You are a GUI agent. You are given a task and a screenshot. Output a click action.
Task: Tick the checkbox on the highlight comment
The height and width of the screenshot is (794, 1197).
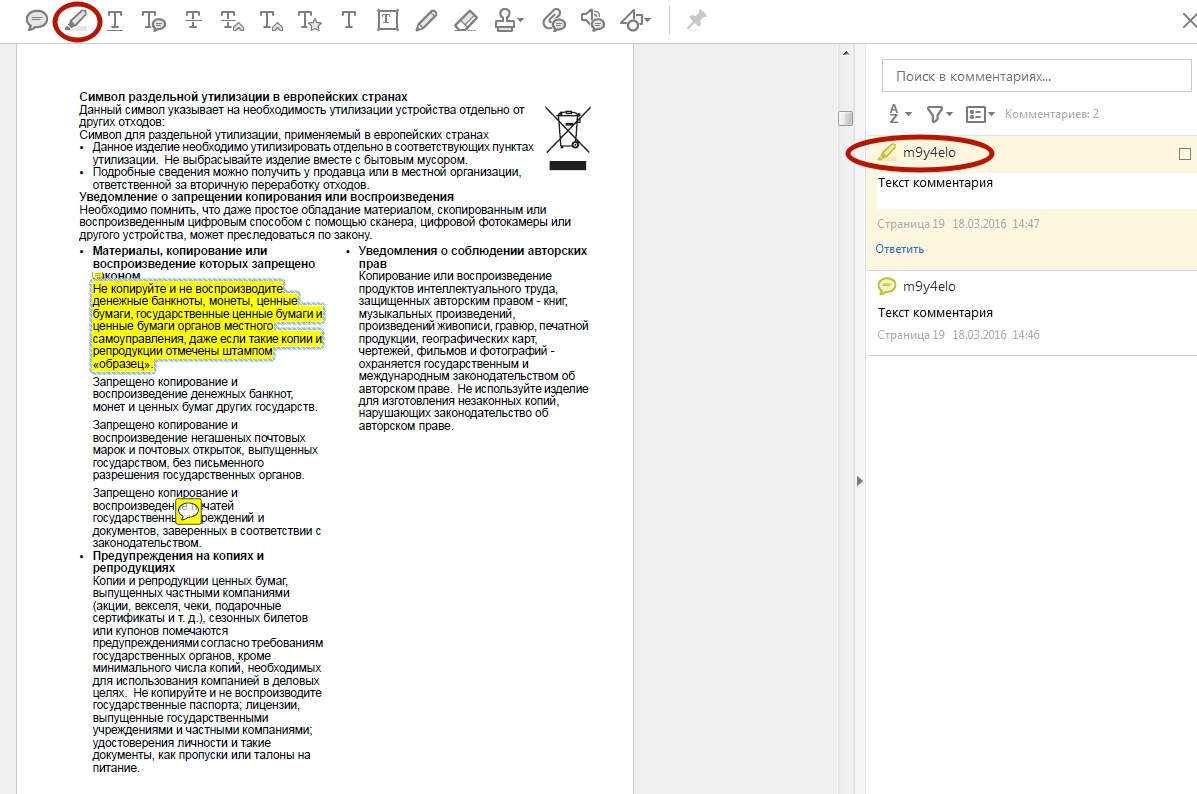tap(1185, 154)
